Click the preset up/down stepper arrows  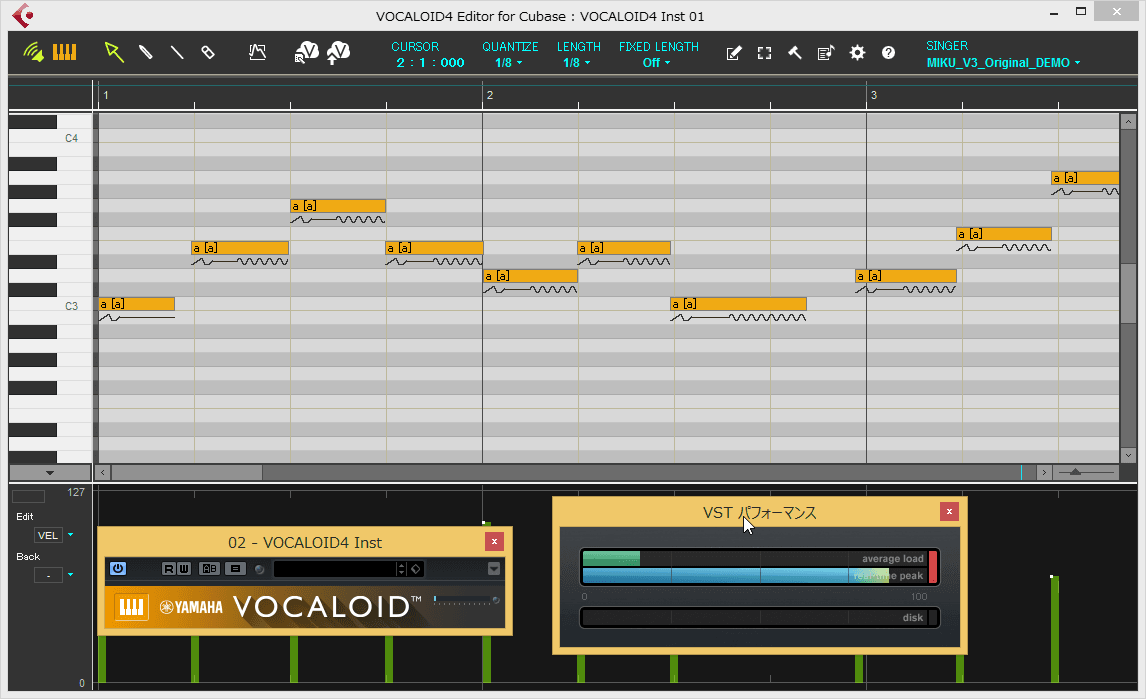click(401, 569)
